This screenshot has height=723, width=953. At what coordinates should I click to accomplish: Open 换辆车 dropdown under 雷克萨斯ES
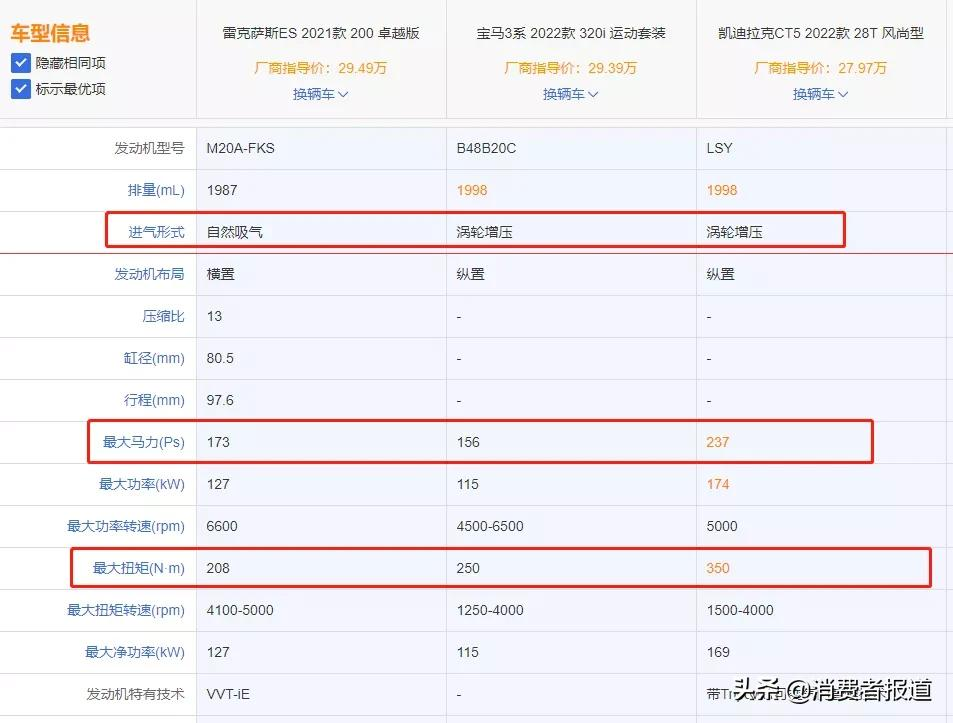coord(320,94)
